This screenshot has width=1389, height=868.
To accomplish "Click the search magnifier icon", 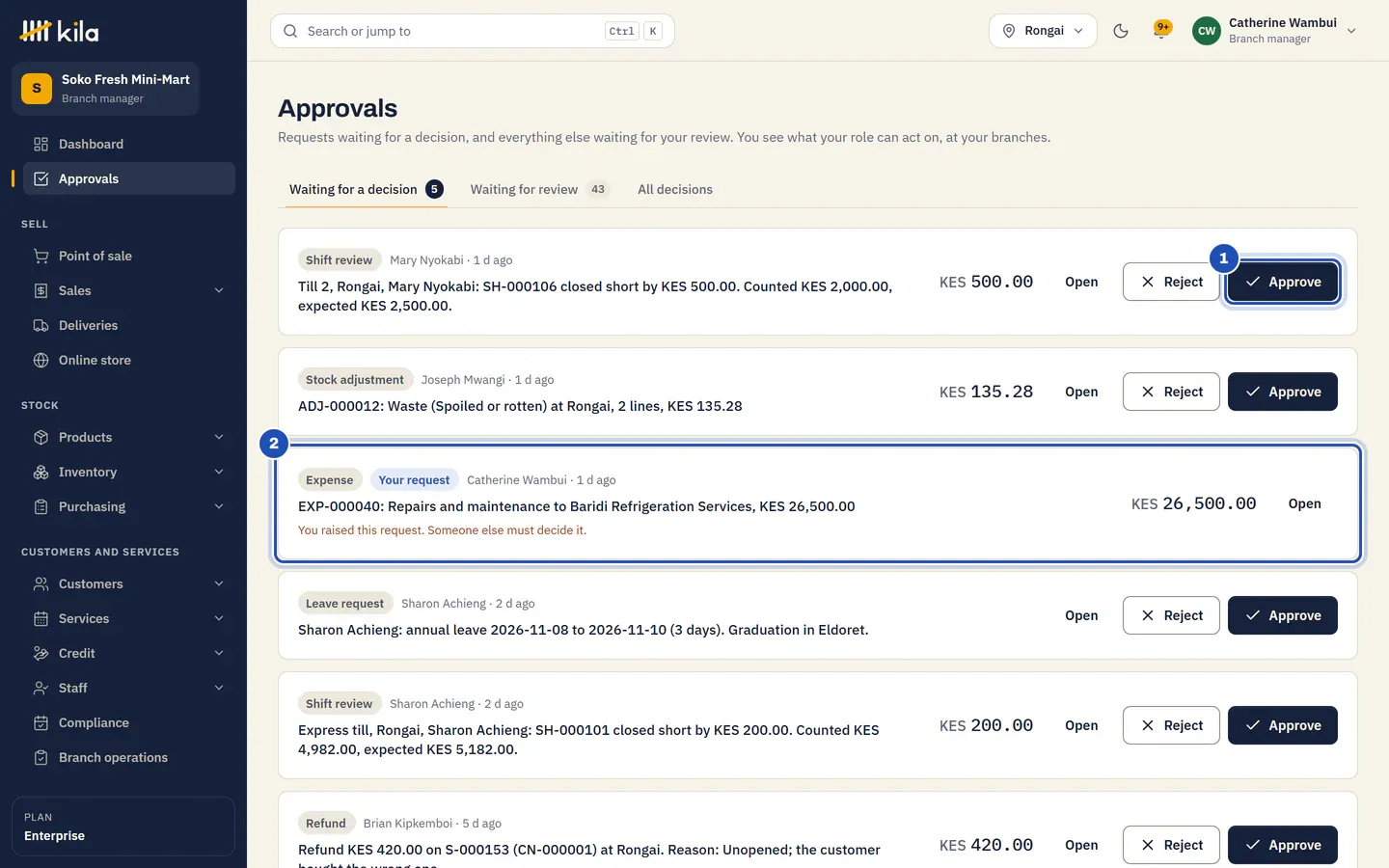I will [x=290, y=31].
